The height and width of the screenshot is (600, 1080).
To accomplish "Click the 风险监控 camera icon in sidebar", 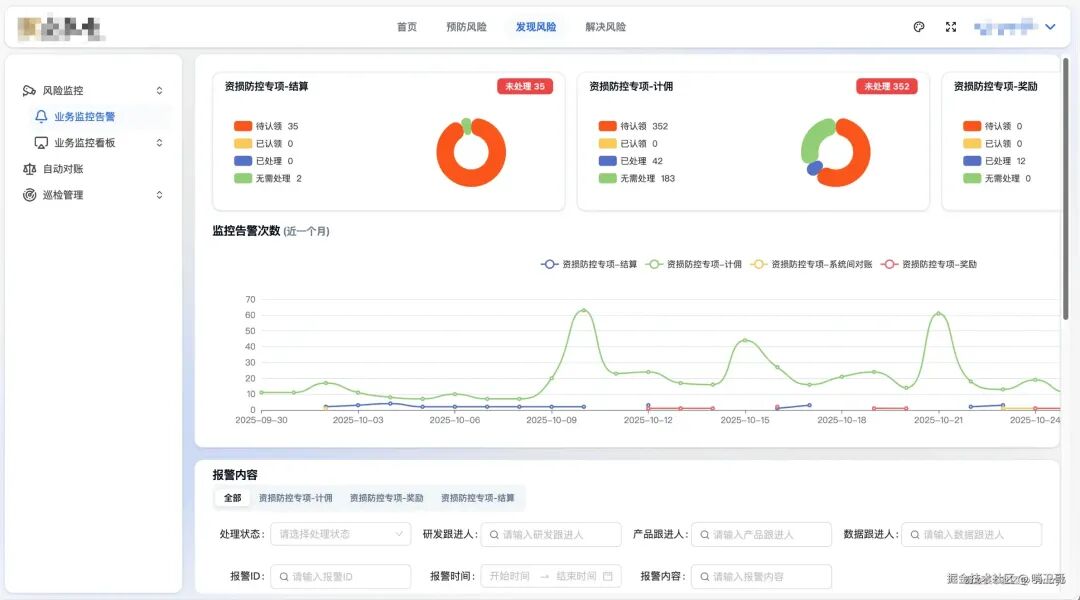I will click(27, 90).
